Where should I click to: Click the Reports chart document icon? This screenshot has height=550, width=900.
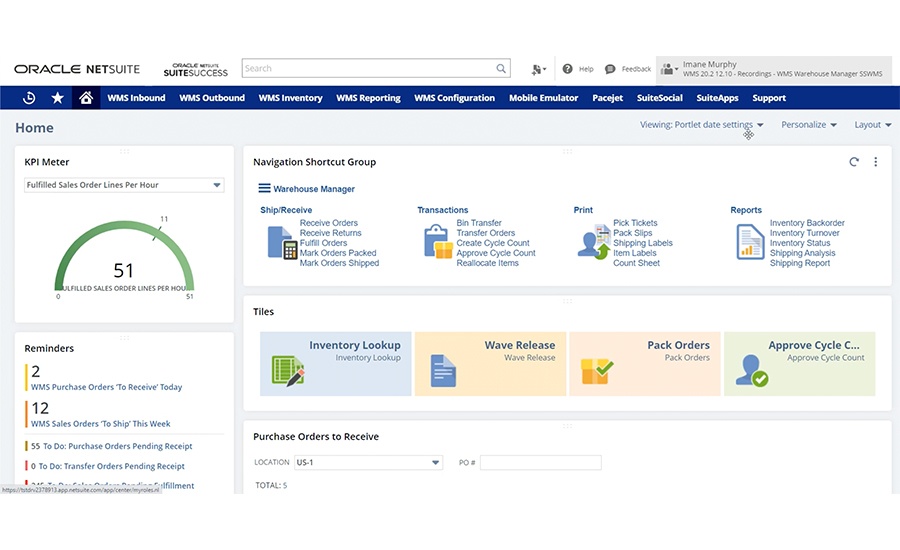click(750, 242)
